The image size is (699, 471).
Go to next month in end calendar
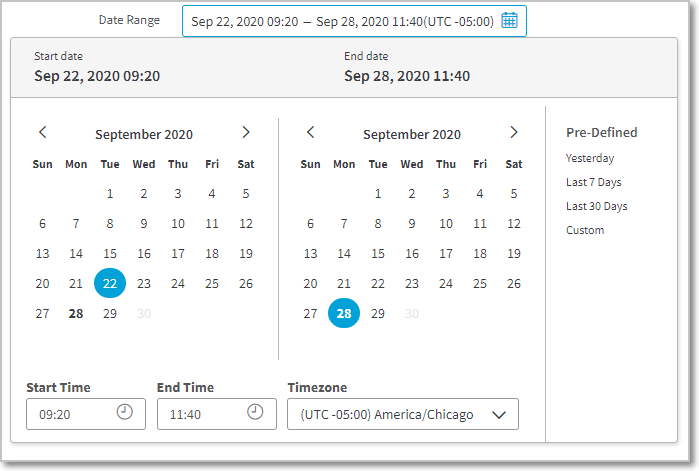tap(514, 133)
